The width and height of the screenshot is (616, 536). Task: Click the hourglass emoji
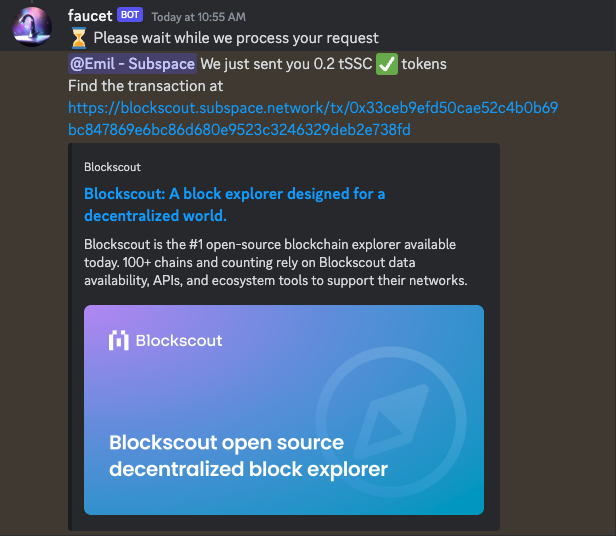tap(79, 38)
